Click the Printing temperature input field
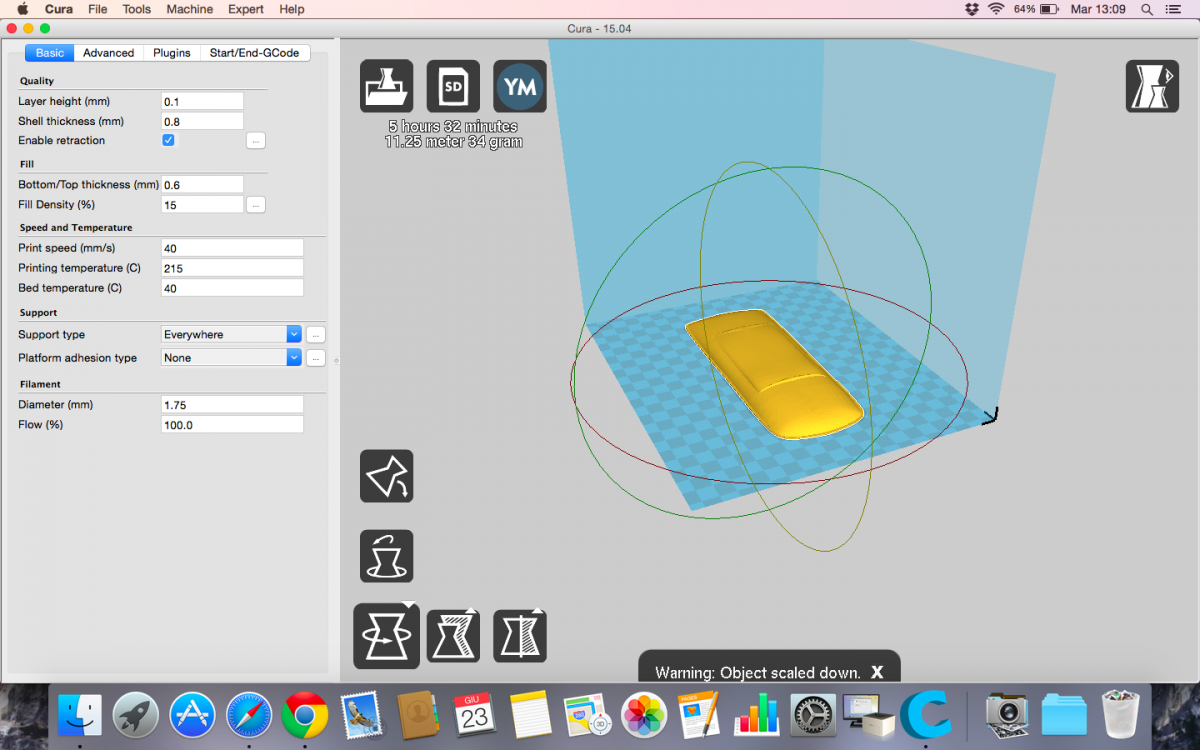Viewport: 1200px width, 750px height. point(232,268)
